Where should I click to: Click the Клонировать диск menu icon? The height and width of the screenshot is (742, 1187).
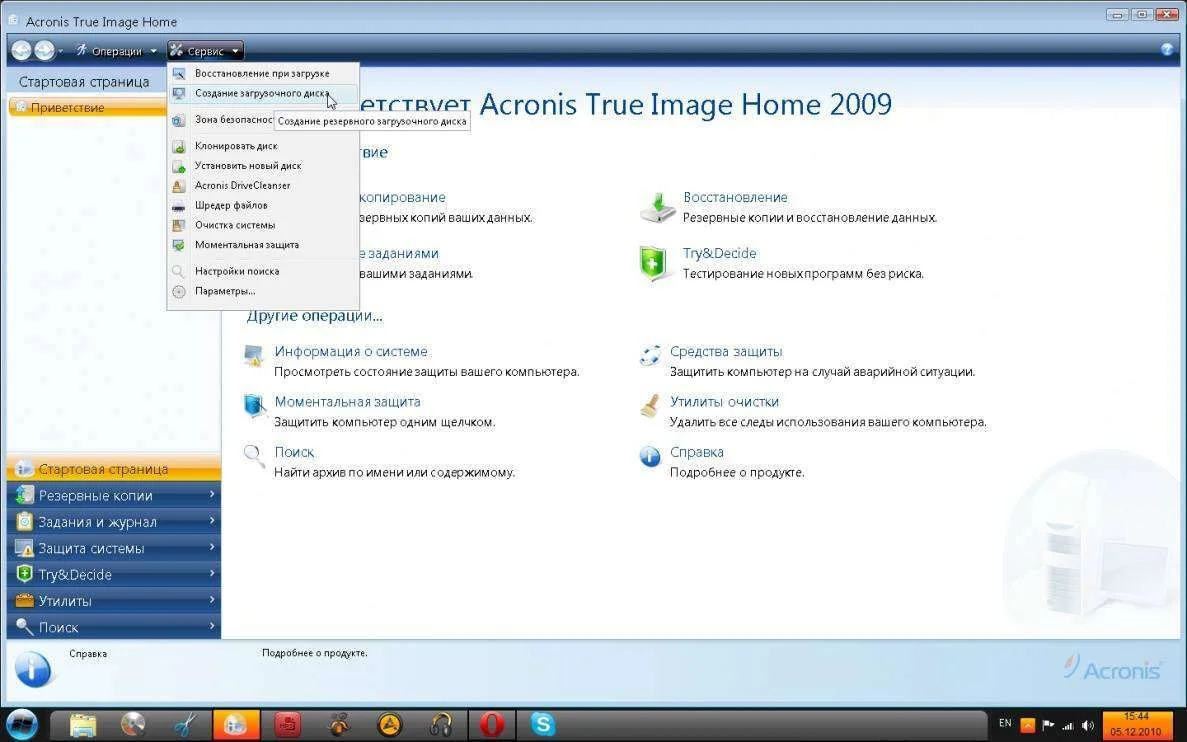pyautogui.click(x=179, y=146)
